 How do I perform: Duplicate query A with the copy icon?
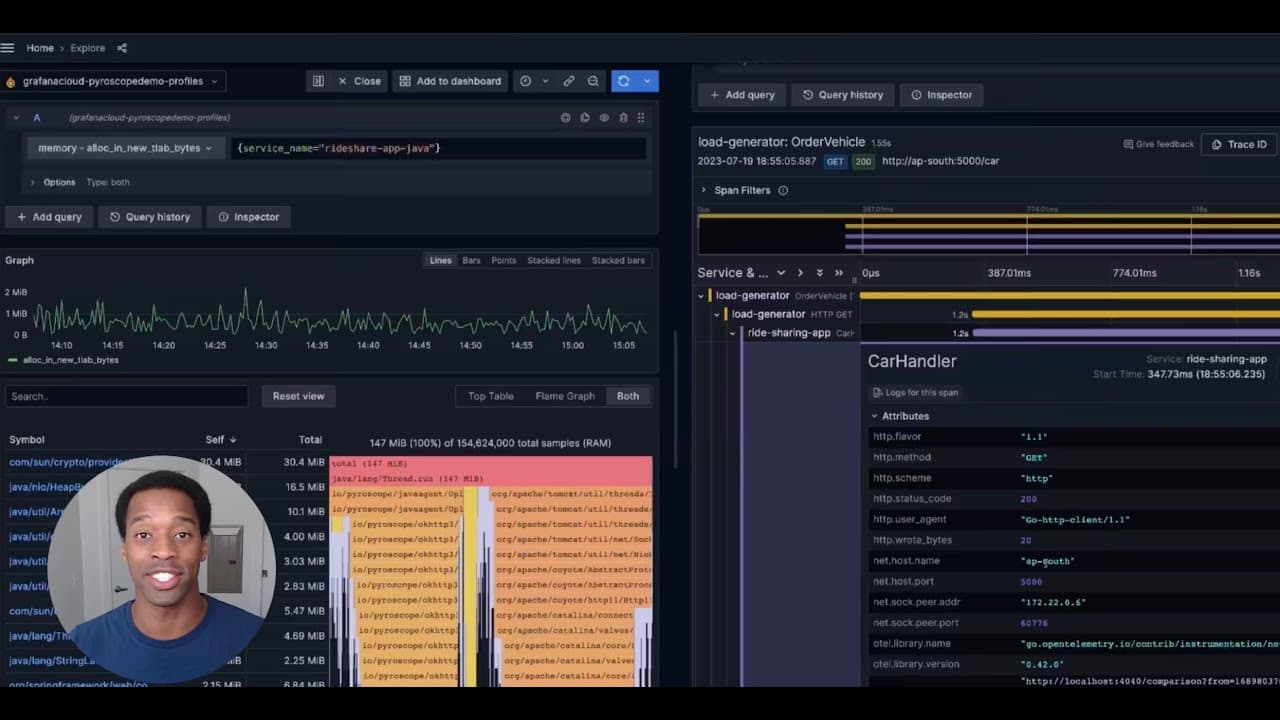pos(585,118)
